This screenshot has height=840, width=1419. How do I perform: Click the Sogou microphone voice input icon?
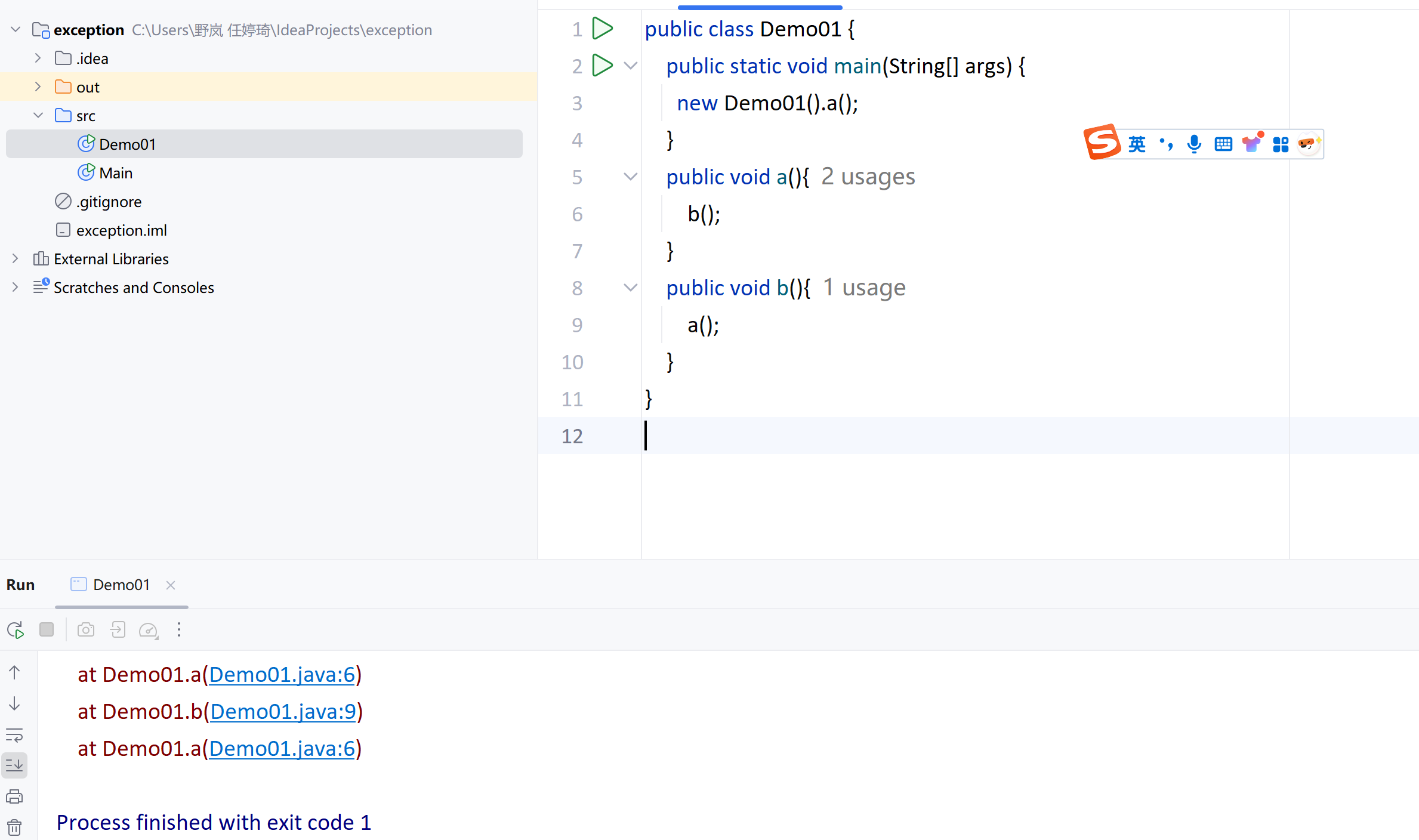click(x=1194, y=144)
